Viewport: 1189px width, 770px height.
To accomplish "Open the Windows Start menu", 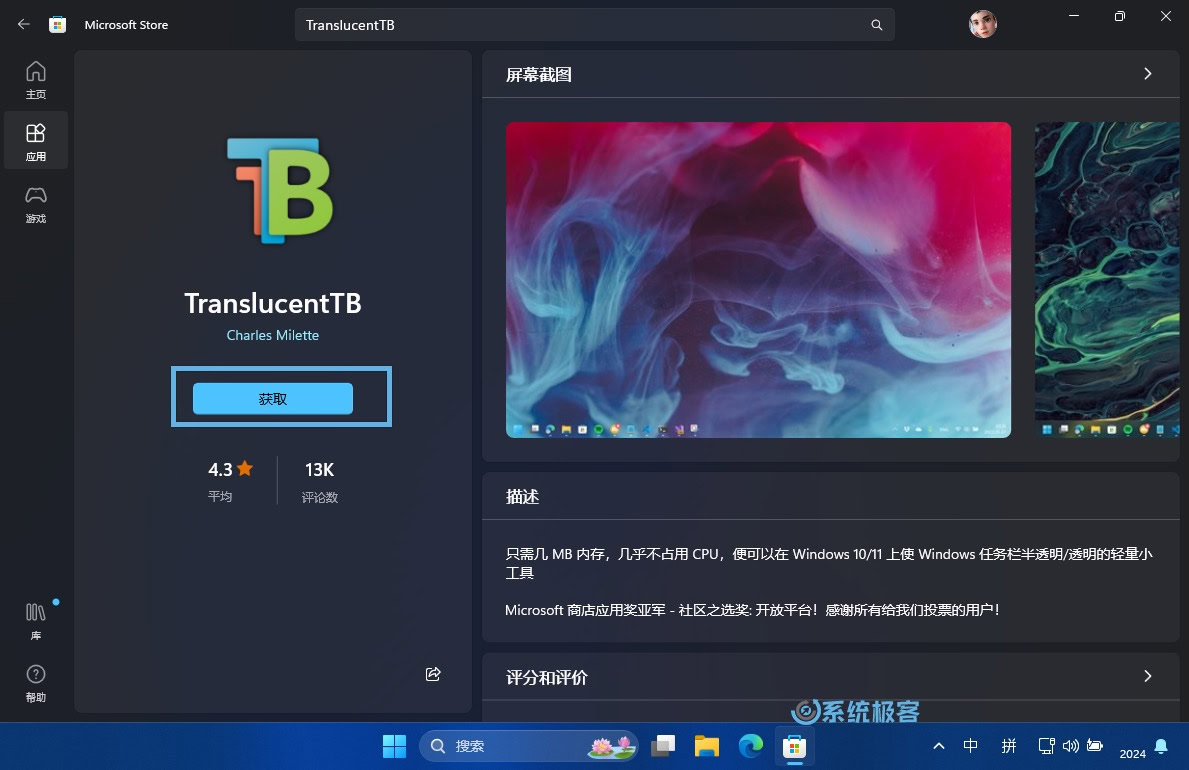I will [x=394, y=746].
